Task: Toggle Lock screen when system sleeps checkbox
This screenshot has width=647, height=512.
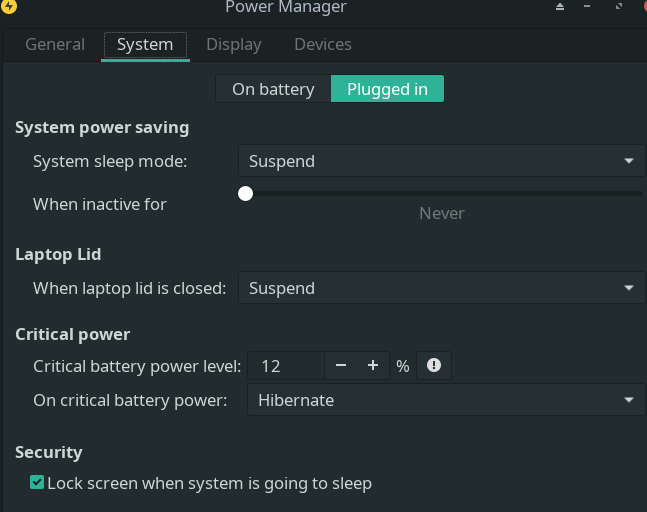Action: pos(37,483)
